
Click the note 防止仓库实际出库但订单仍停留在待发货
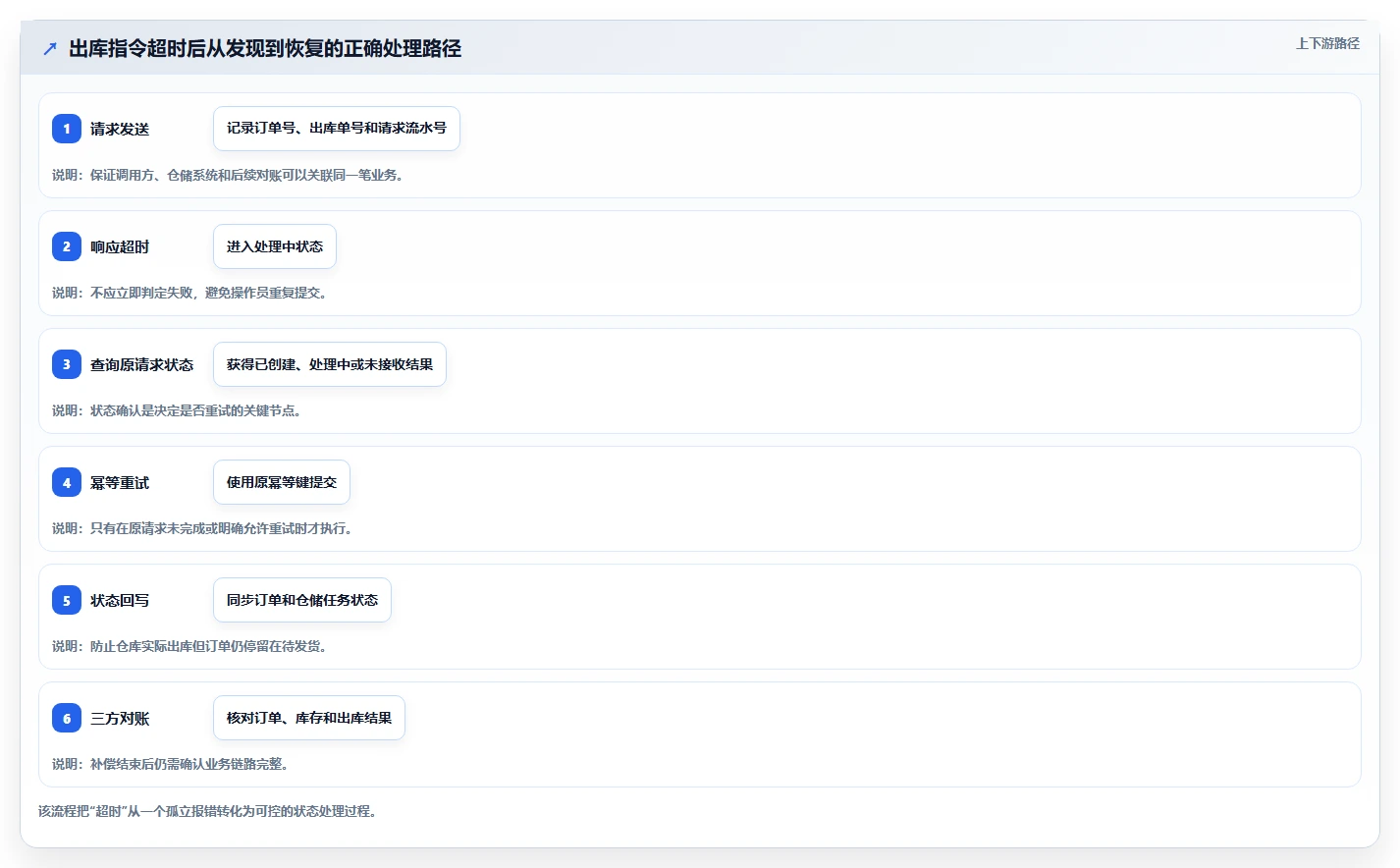189,646
